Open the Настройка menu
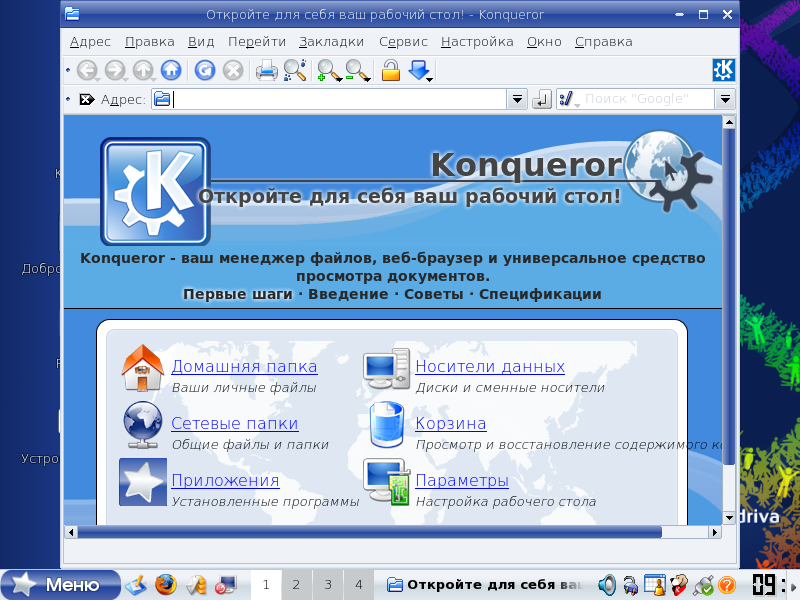Viewport: 800px width, 601px height. pyautogui.click(x=477, y=42)
